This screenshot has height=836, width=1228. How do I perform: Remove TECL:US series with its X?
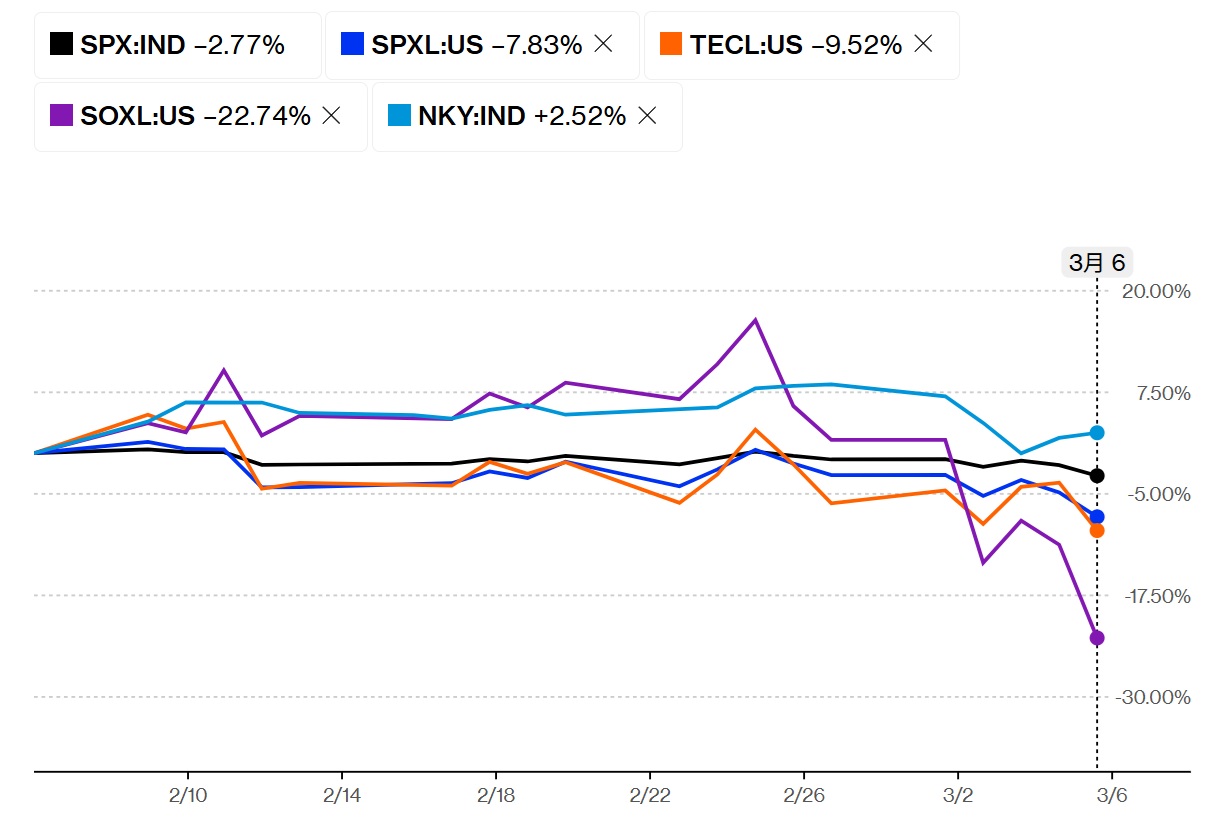click(x=923, y=45)
